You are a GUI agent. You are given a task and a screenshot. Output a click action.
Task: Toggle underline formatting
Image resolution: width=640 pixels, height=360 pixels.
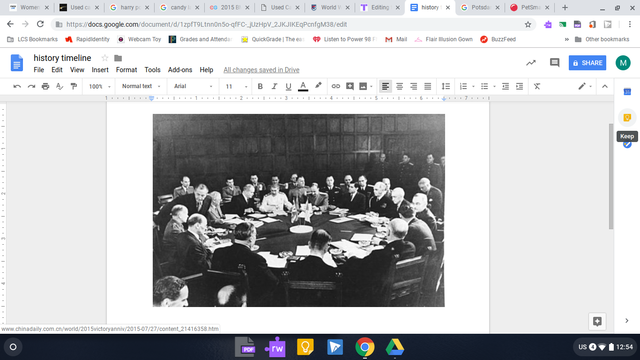click(x=288, y=86)
